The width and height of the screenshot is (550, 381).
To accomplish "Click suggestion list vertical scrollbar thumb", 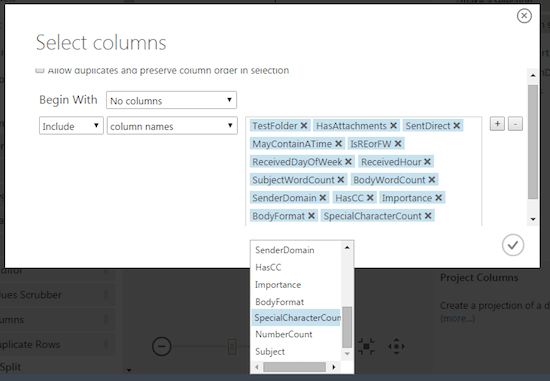I will pyautogui.click(x=347, y=327).
